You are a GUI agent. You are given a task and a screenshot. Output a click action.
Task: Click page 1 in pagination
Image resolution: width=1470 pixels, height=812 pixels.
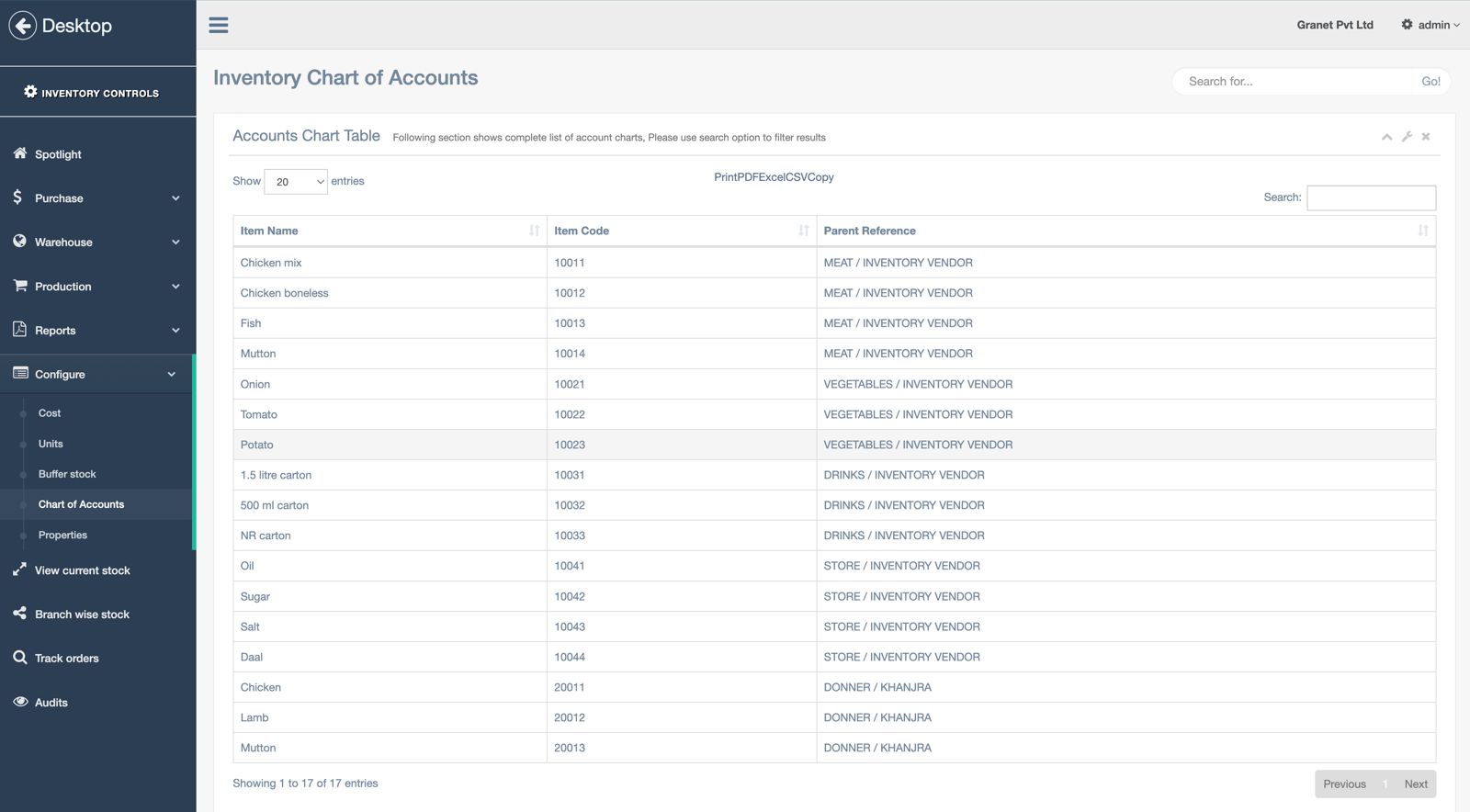[1385, 784]
